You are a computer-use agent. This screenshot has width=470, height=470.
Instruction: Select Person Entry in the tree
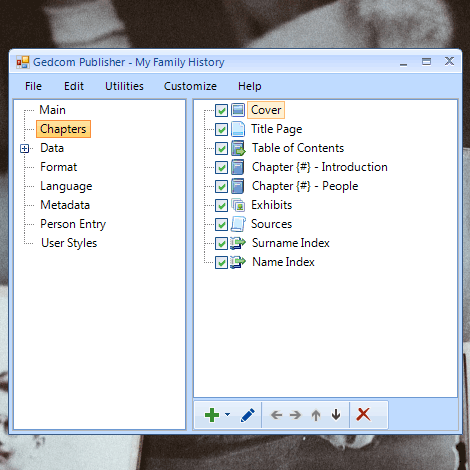coord(73,224)
